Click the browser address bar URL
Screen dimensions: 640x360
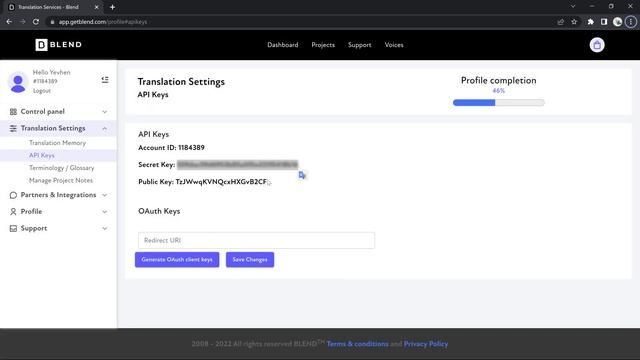click(x=102, y=22)
